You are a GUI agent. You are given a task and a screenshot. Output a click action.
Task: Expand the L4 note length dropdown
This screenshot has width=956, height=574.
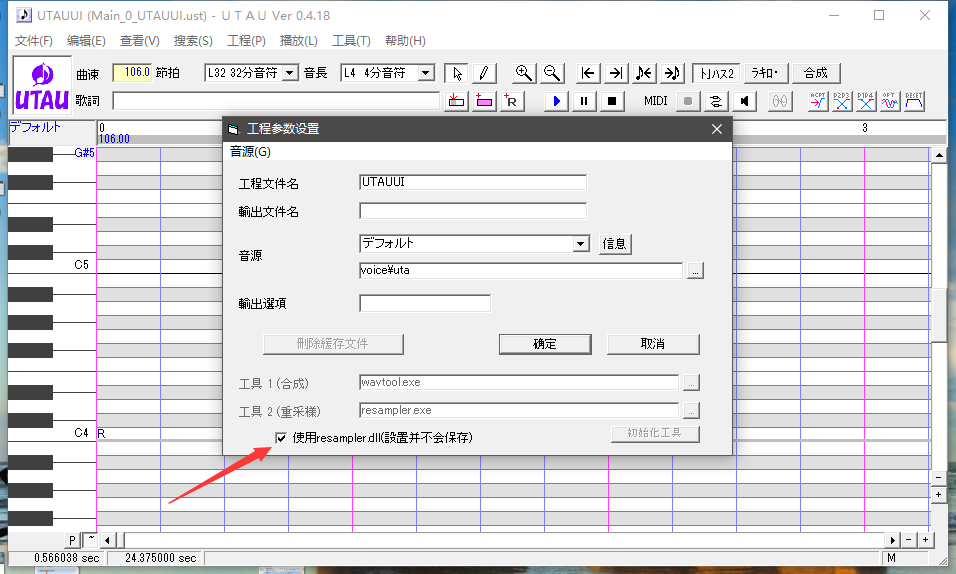426,73
